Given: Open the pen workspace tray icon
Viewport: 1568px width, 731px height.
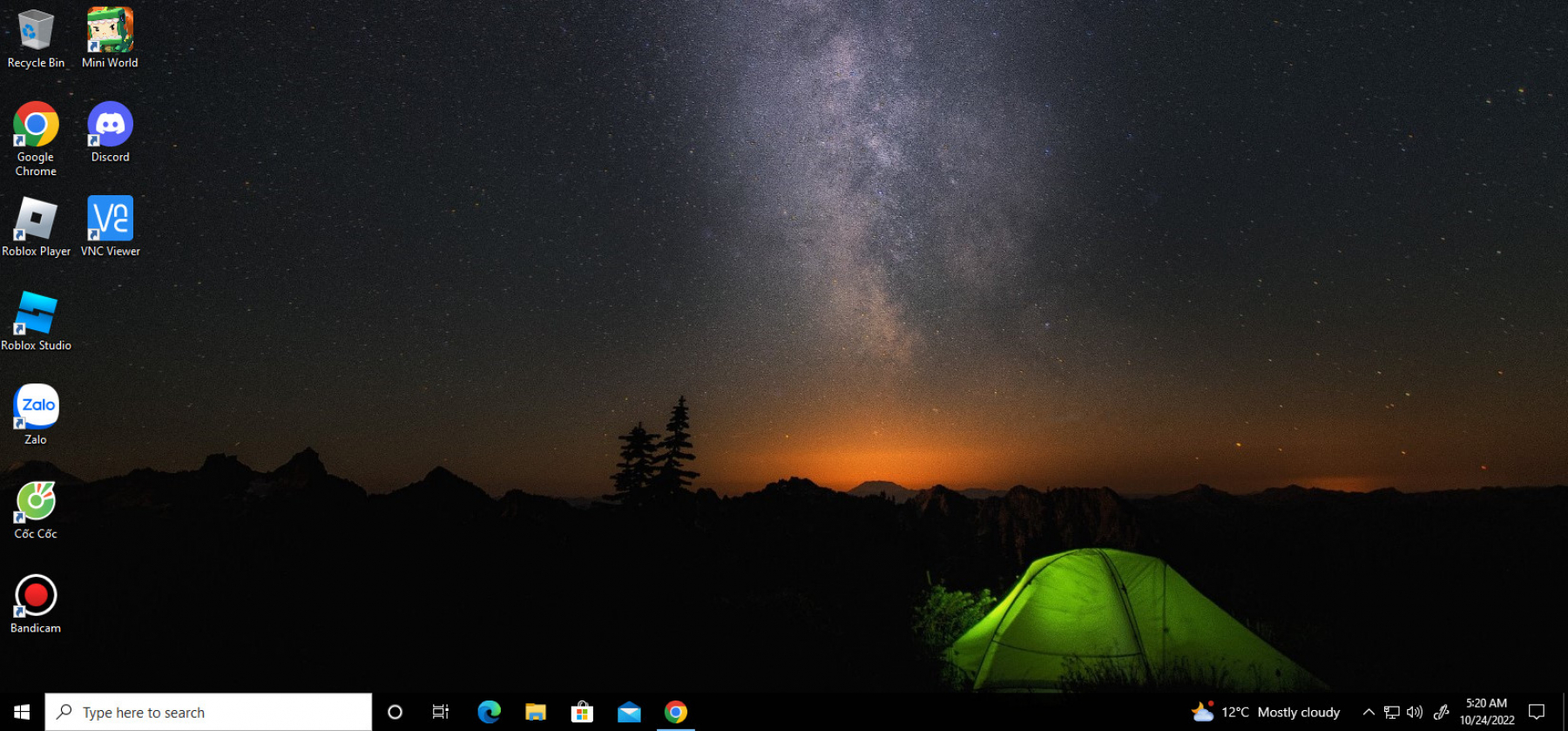Looking at the screenshot, I should 1442,712.
